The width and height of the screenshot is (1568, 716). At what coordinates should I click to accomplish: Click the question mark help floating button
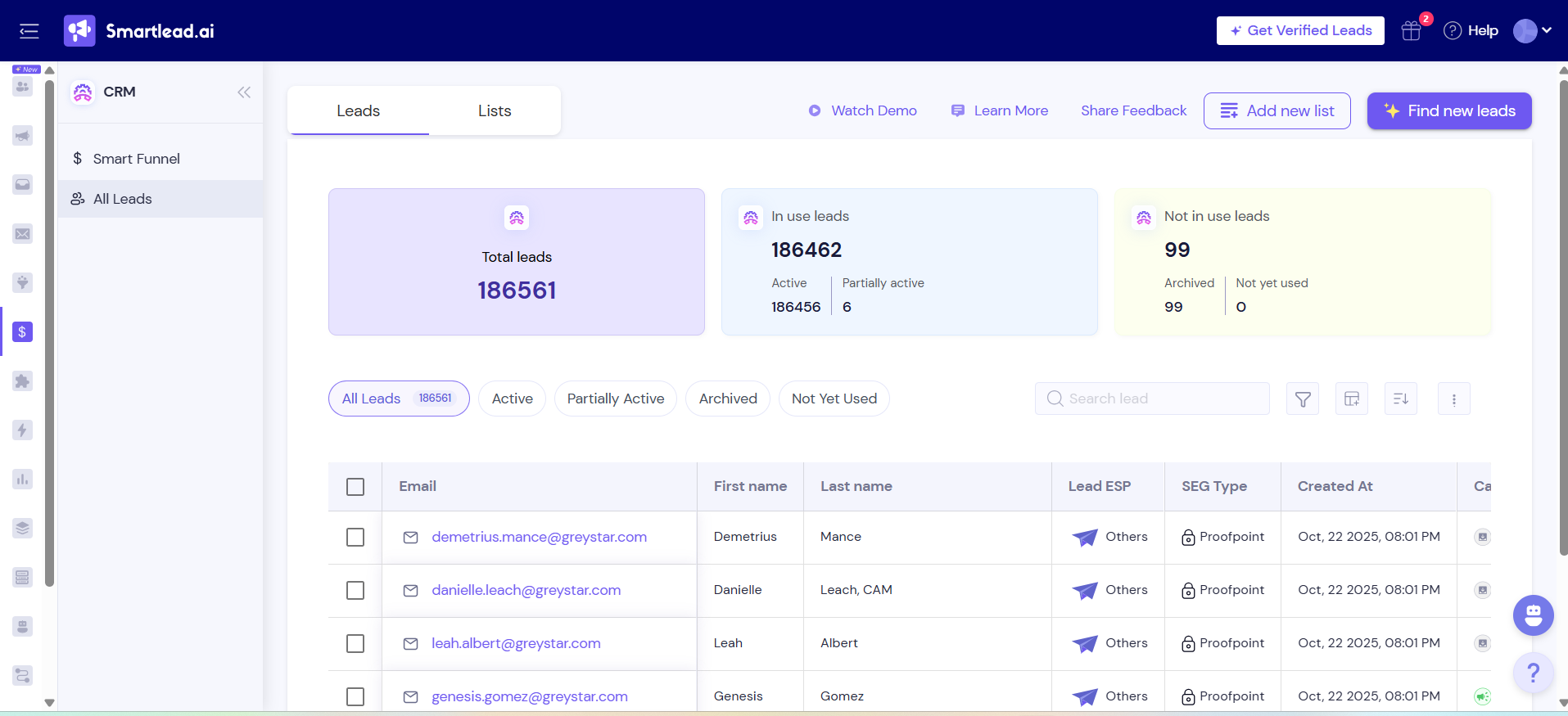coord(1534,673)
